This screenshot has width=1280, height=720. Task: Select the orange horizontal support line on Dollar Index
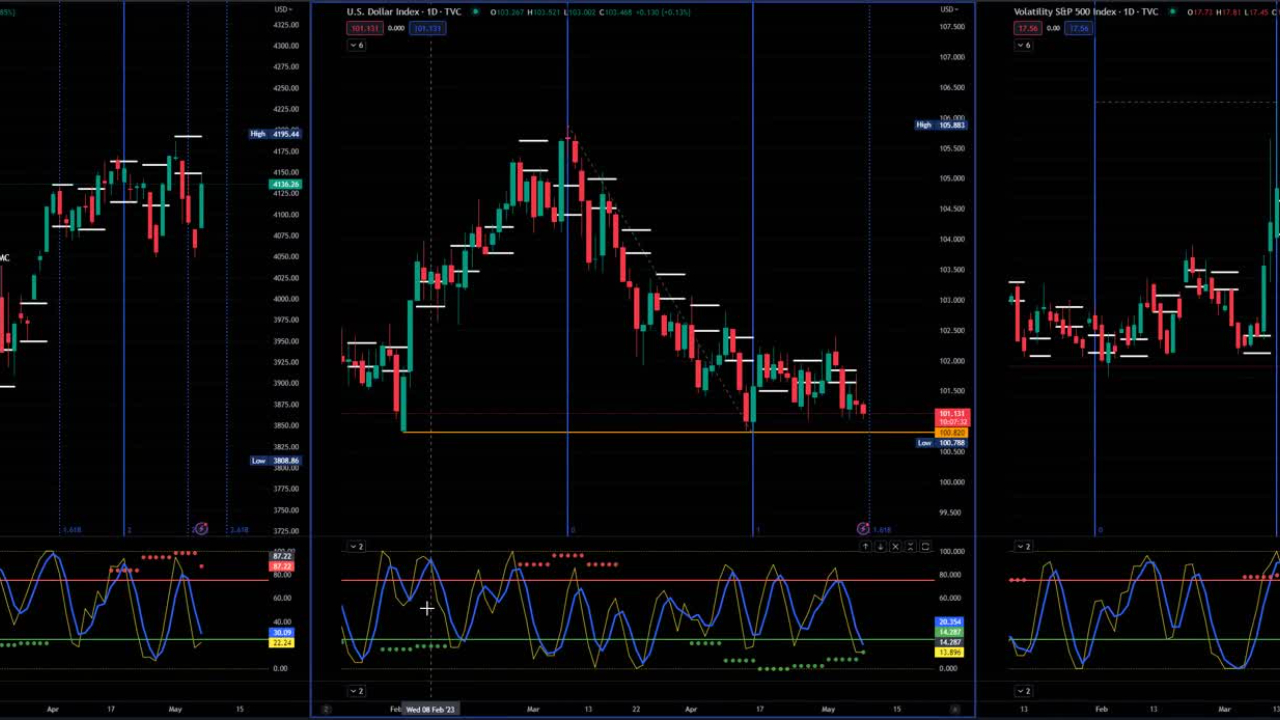tap(668, 432)
